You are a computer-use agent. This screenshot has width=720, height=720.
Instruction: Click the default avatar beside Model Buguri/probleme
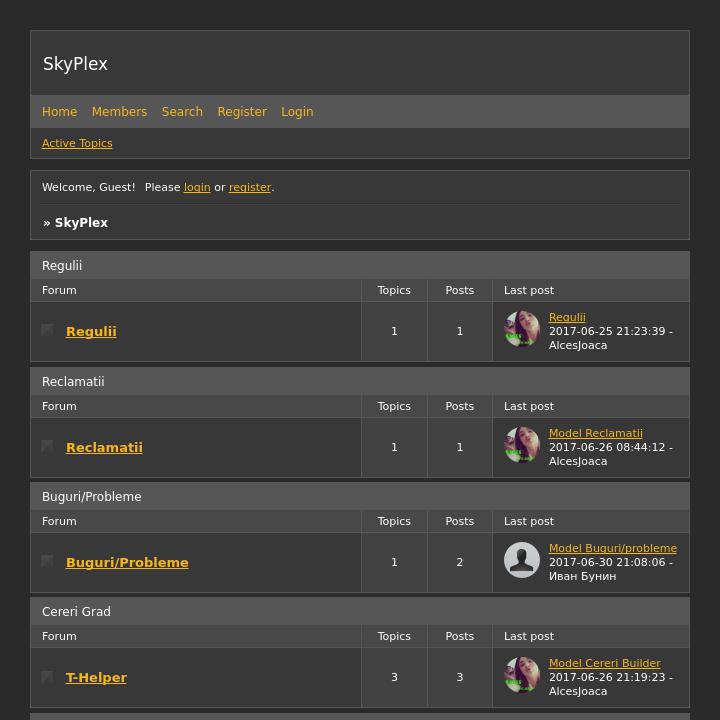(522, 560)
